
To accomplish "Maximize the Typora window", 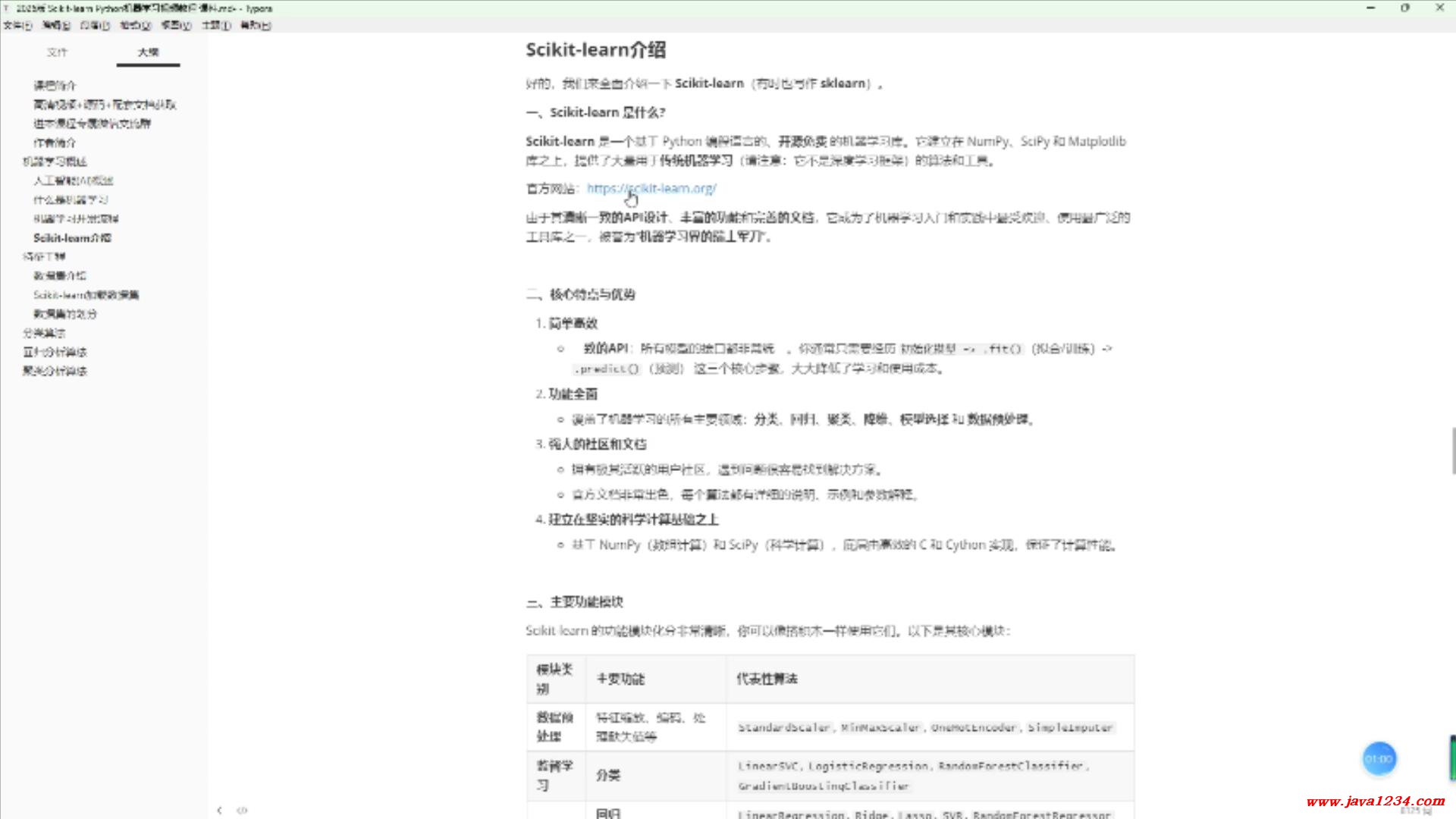I will pyautogui.click(x=1405, y=8).
